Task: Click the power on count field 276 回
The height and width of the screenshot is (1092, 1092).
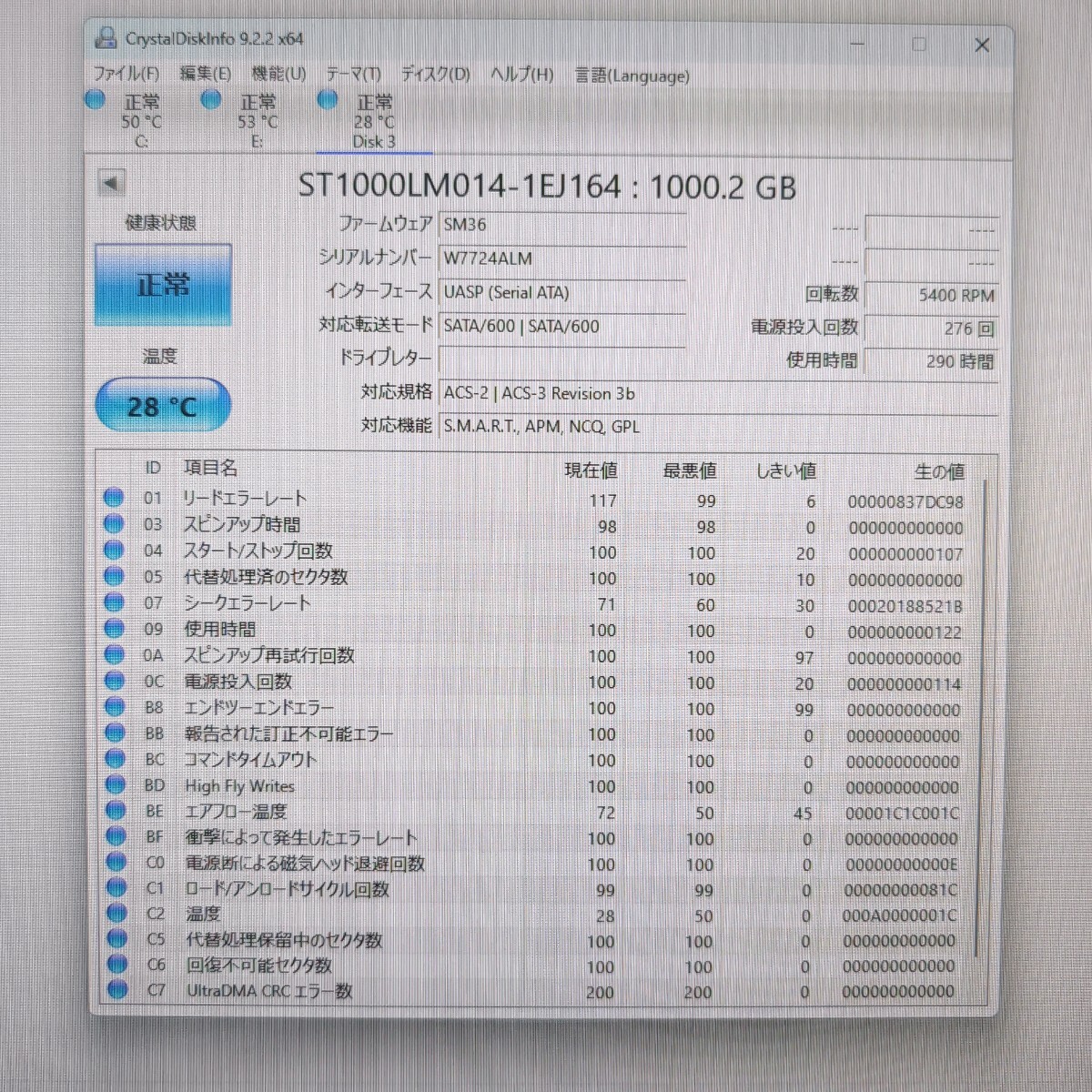Action: pos(930,328)
